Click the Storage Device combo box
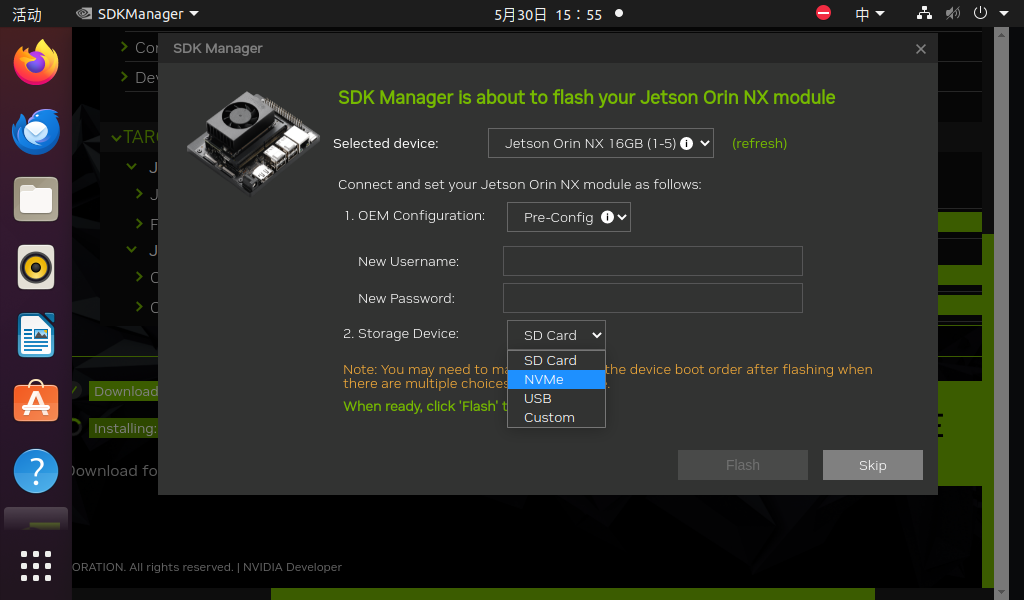 [x=556, y=335]
